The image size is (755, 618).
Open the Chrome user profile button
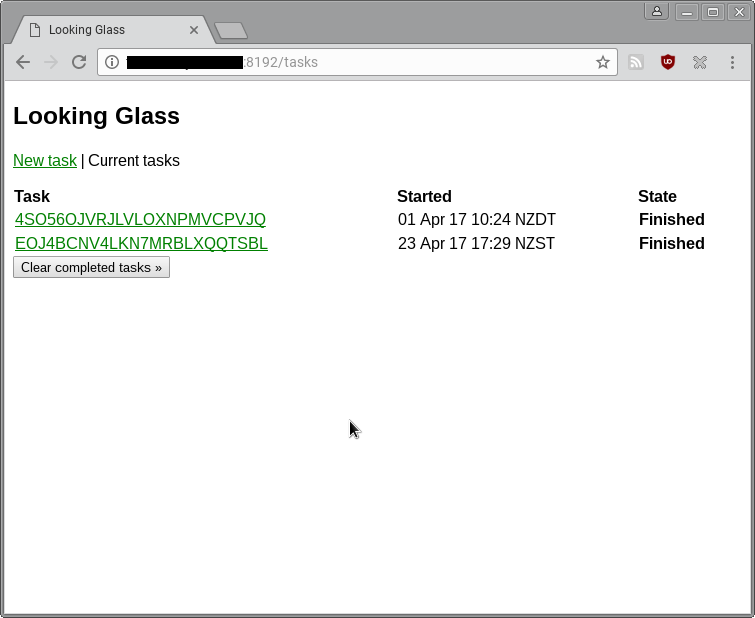[x=657, y=12]
